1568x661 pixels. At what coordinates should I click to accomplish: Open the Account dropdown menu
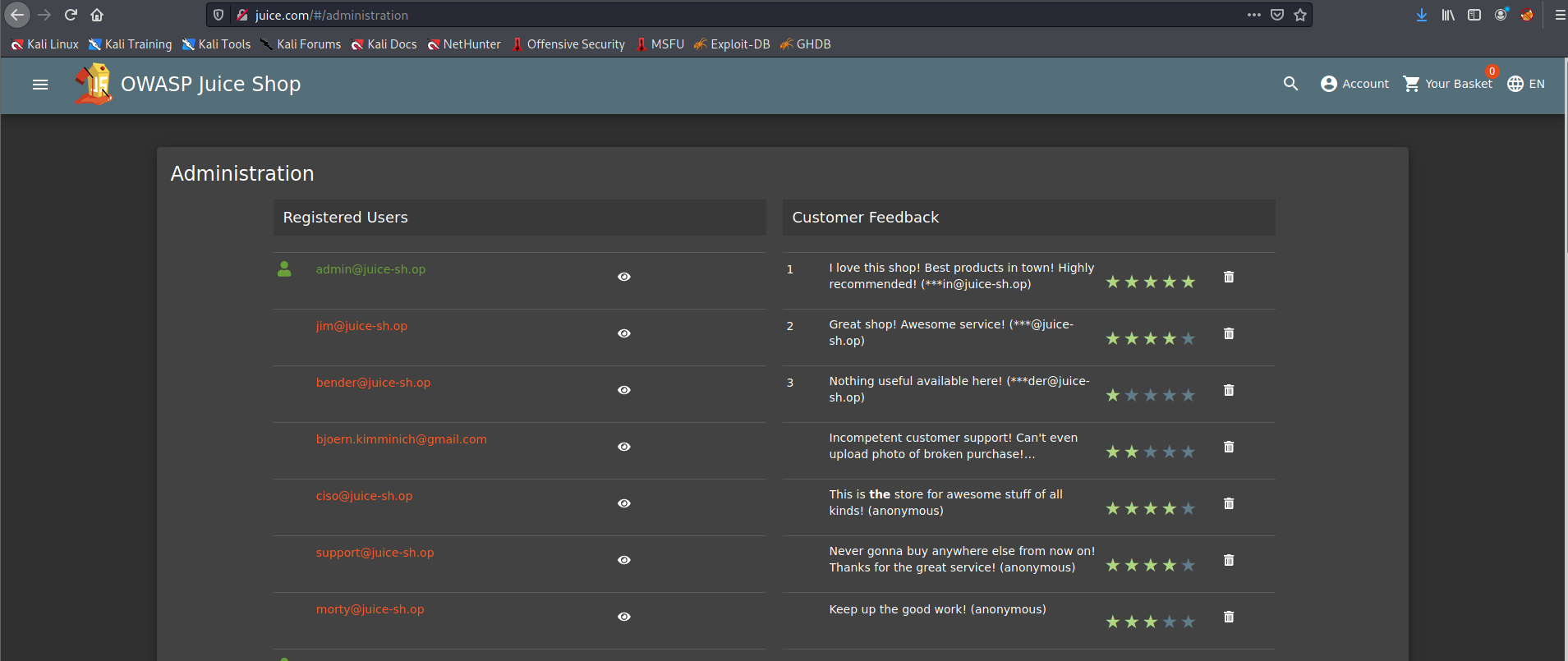1354,84
